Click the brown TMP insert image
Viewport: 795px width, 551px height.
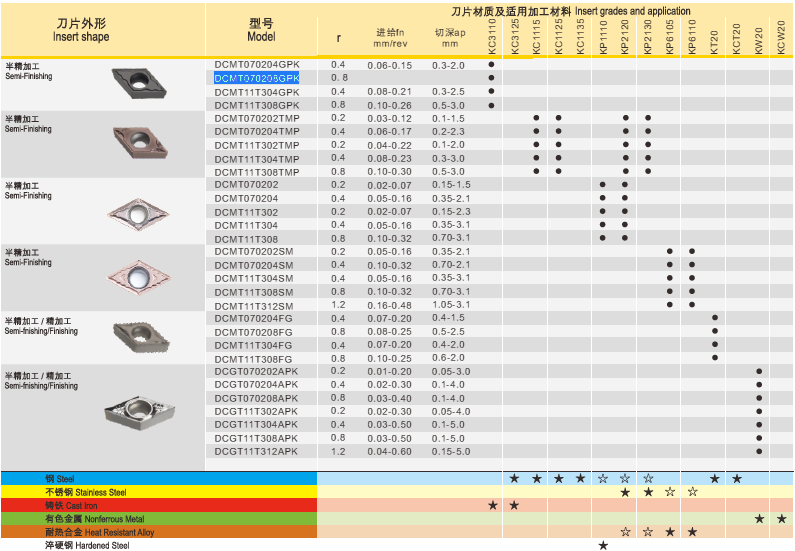point(140,142)
